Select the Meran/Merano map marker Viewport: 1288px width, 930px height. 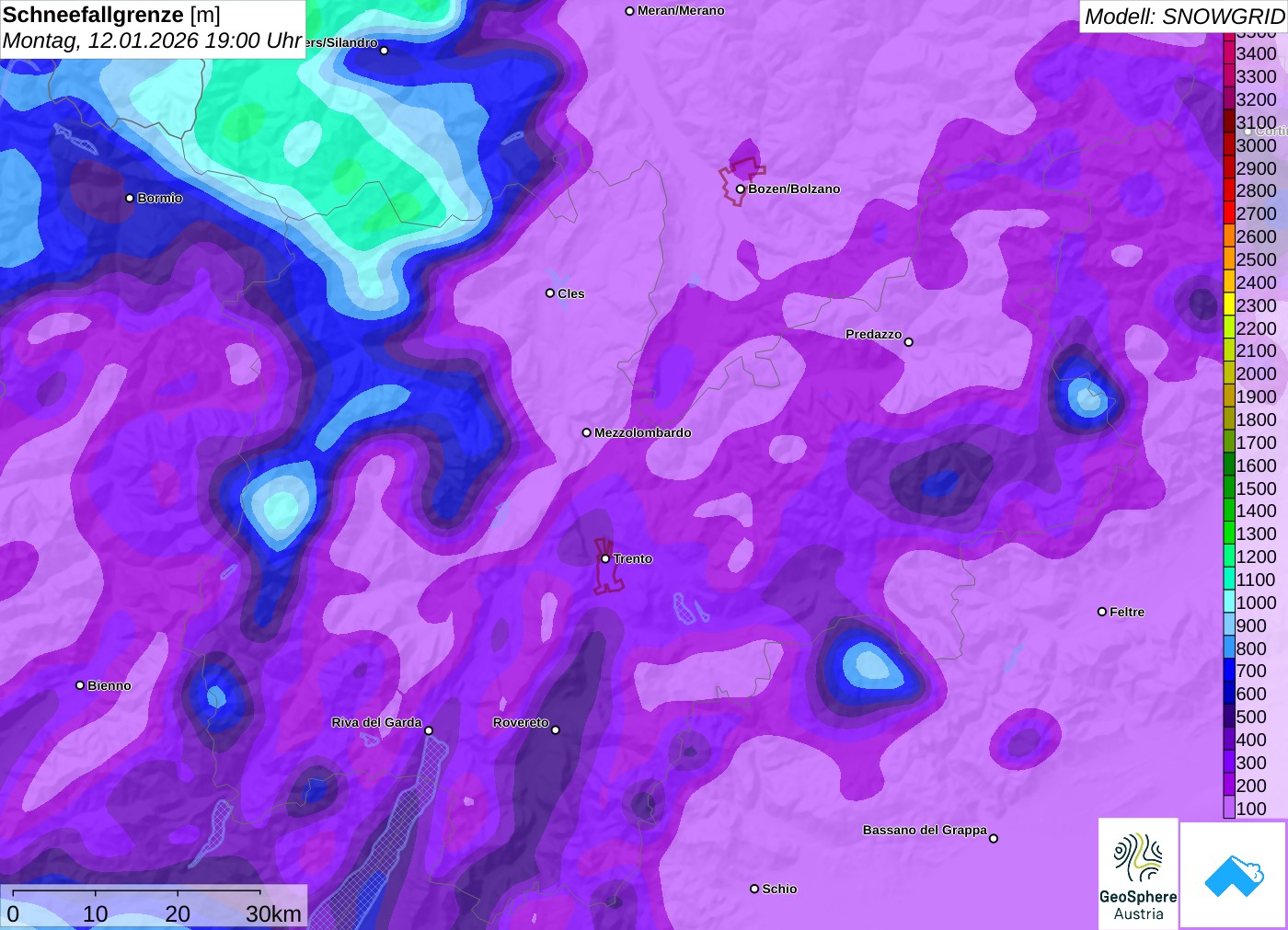pyautogui.click(x=629, y=11)
